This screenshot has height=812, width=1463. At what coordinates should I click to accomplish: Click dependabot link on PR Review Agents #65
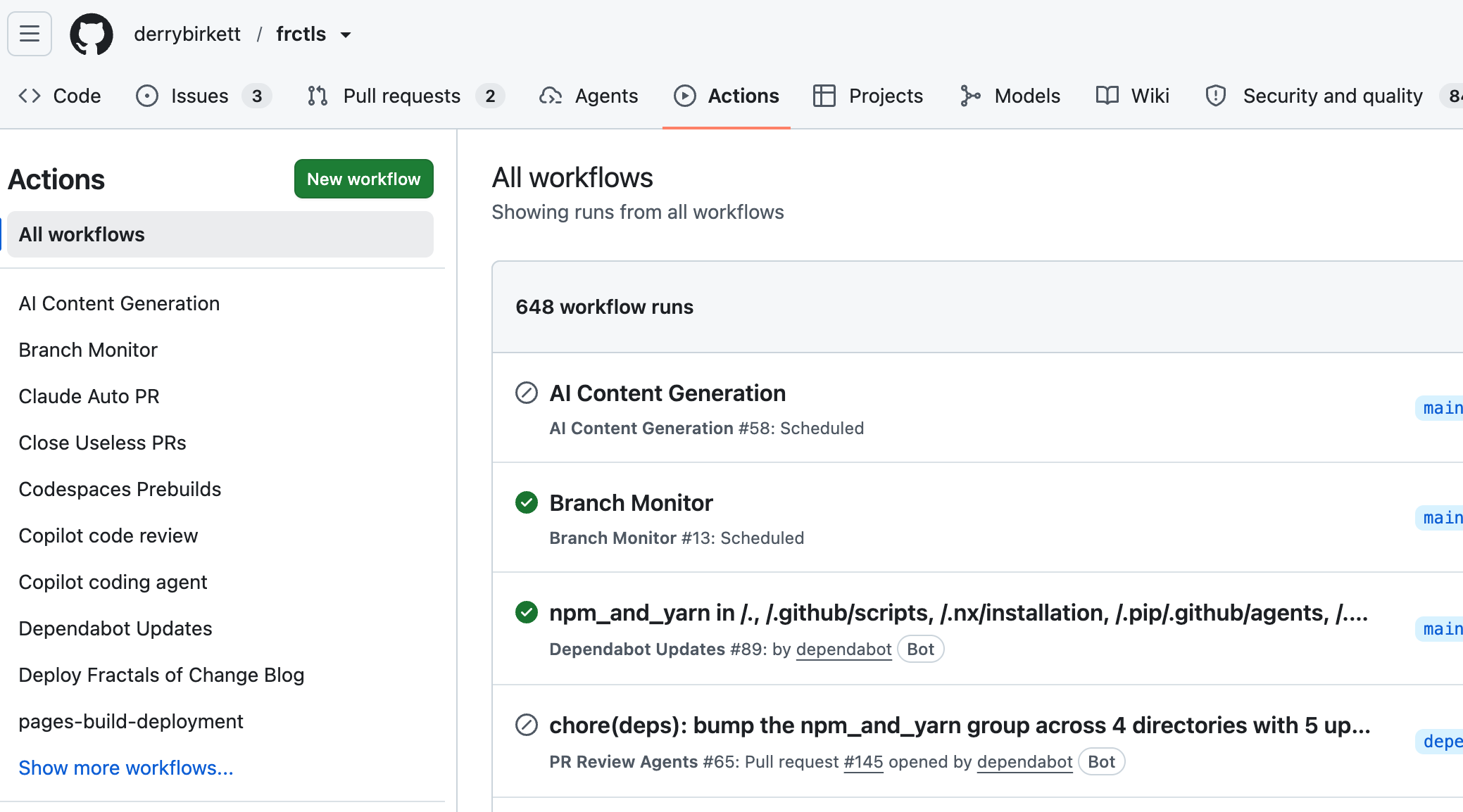pyautogui.click(x=1024, y=761)
